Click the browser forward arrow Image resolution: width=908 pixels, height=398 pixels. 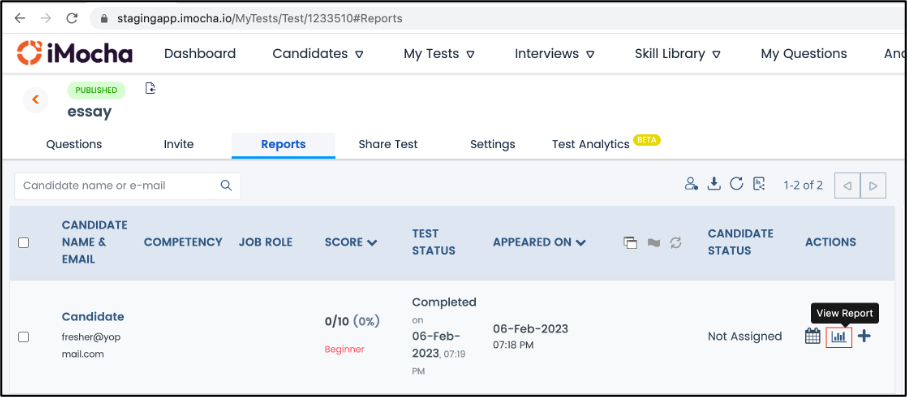click(46, 18)
